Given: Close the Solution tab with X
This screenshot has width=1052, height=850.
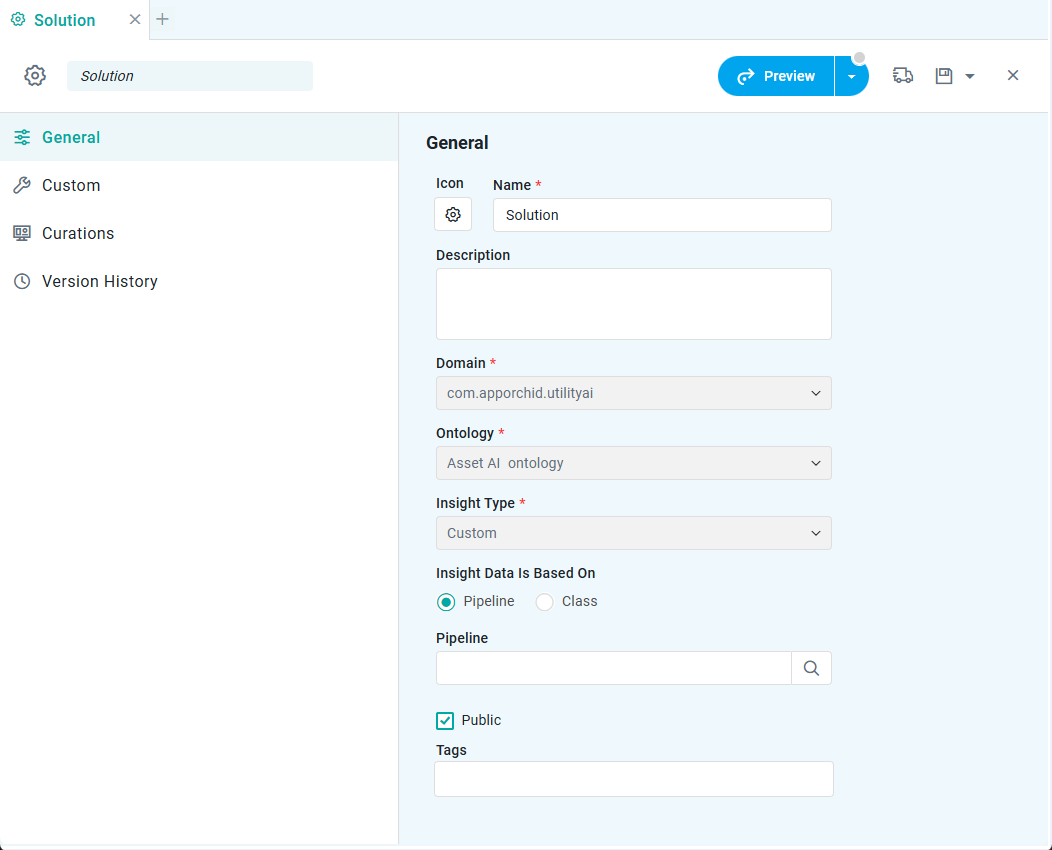Looking at the screenshot, I should 135,20.
